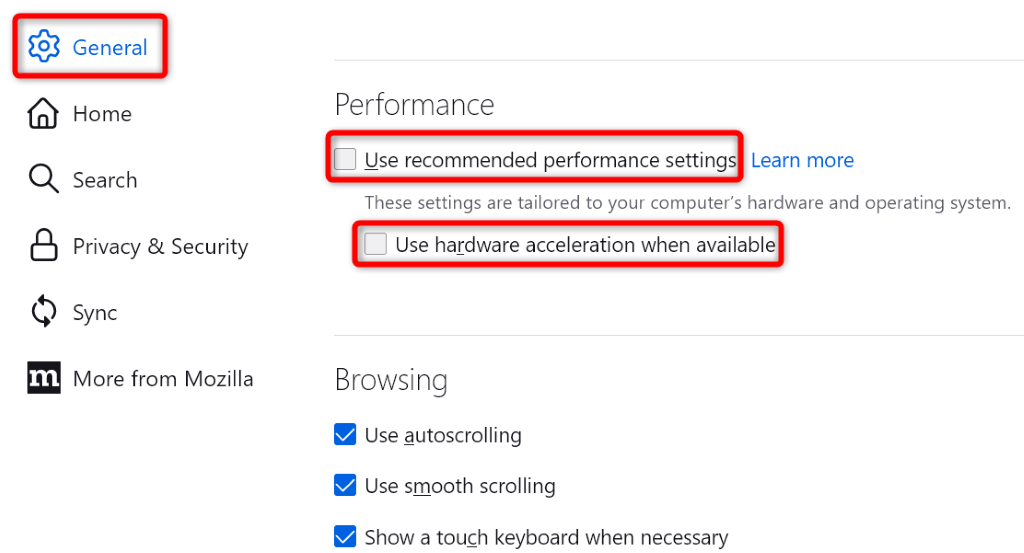Uncheck the Use autoscrolling checkbox

345,435
